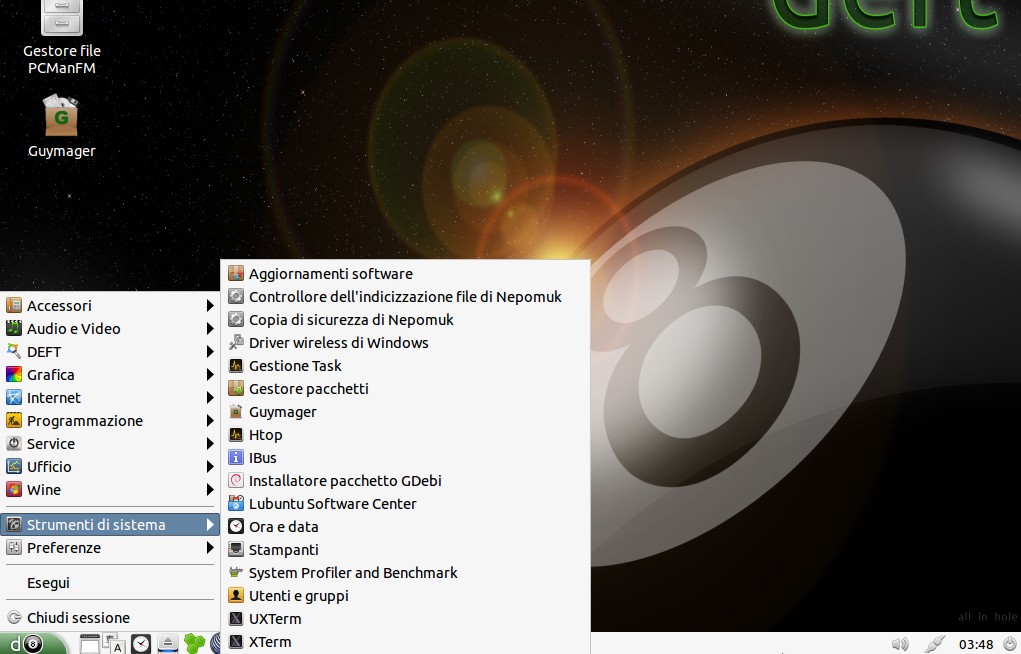The height and width of the screenshot is (654, 1021).
Task: Open IBus input settings
Action: (405, 458)
